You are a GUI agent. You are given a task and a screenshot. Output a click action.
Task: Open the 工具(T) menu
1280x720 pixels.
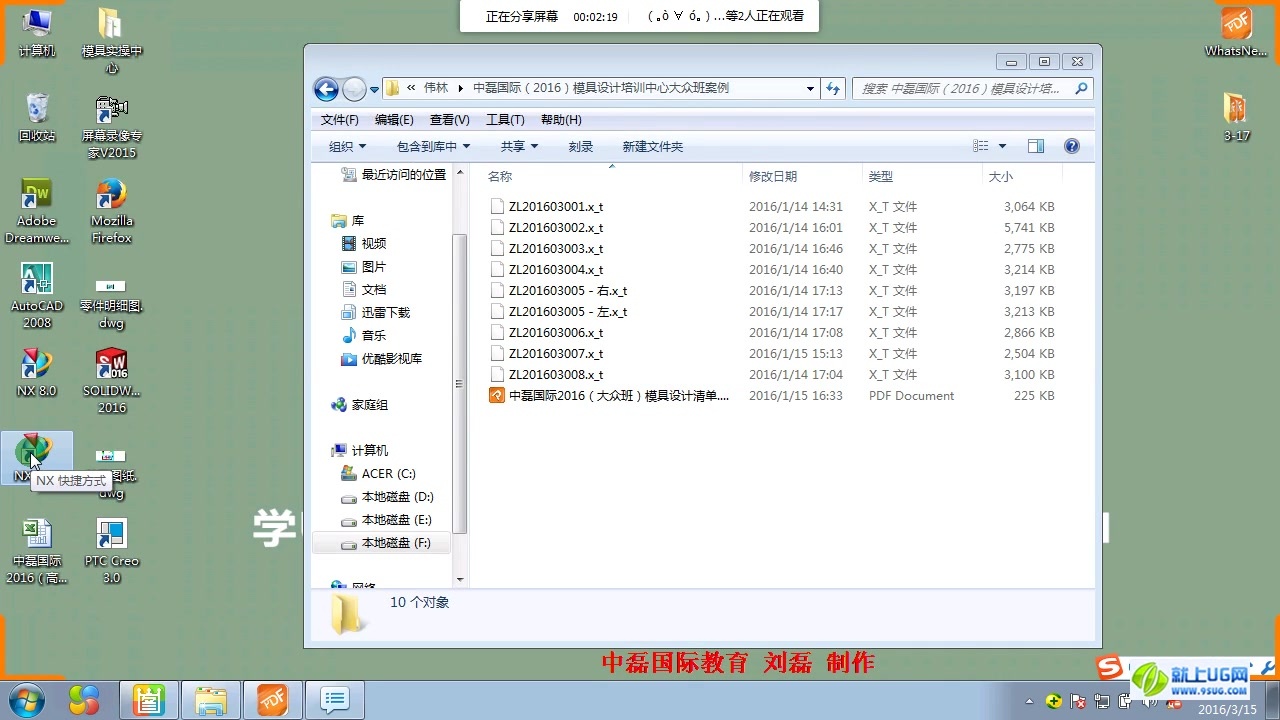pyautogui.click(x=505, y=119)
